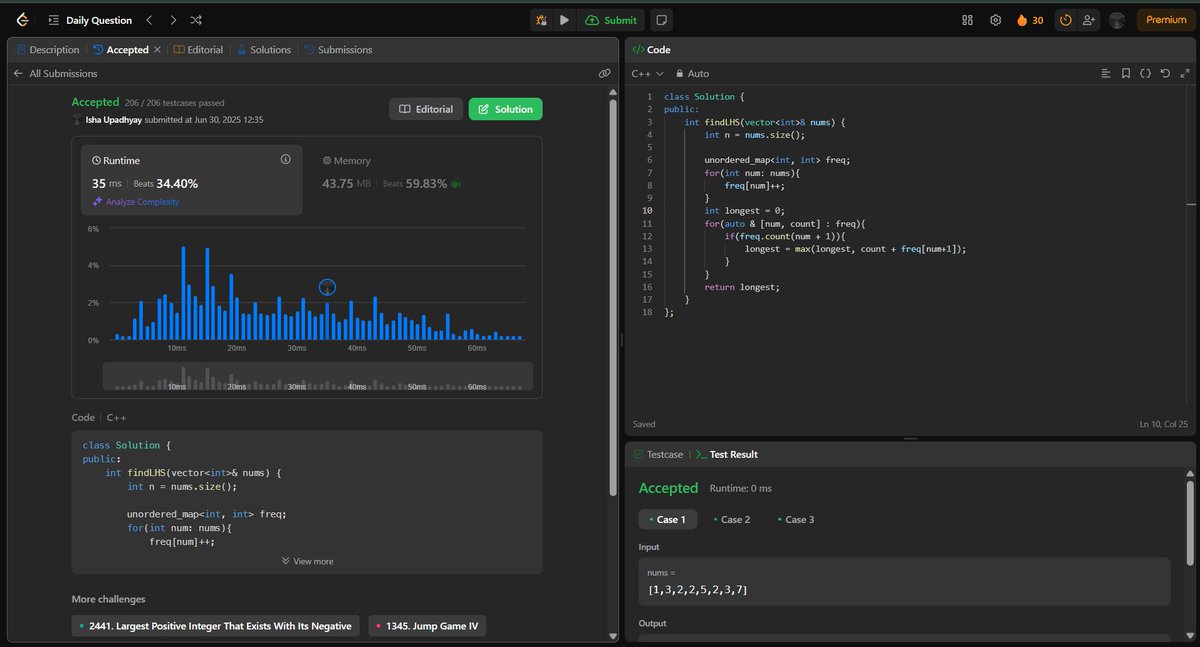The image size is (1200, 647).
Task: Open the notes icon next to Submit
Action: [x=661, y=20]
